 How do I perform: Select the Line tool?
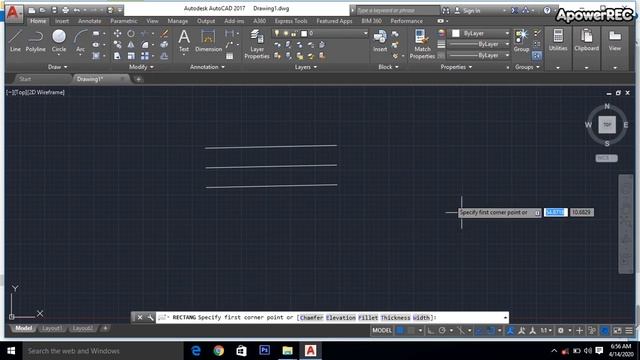tap(15, 41)
